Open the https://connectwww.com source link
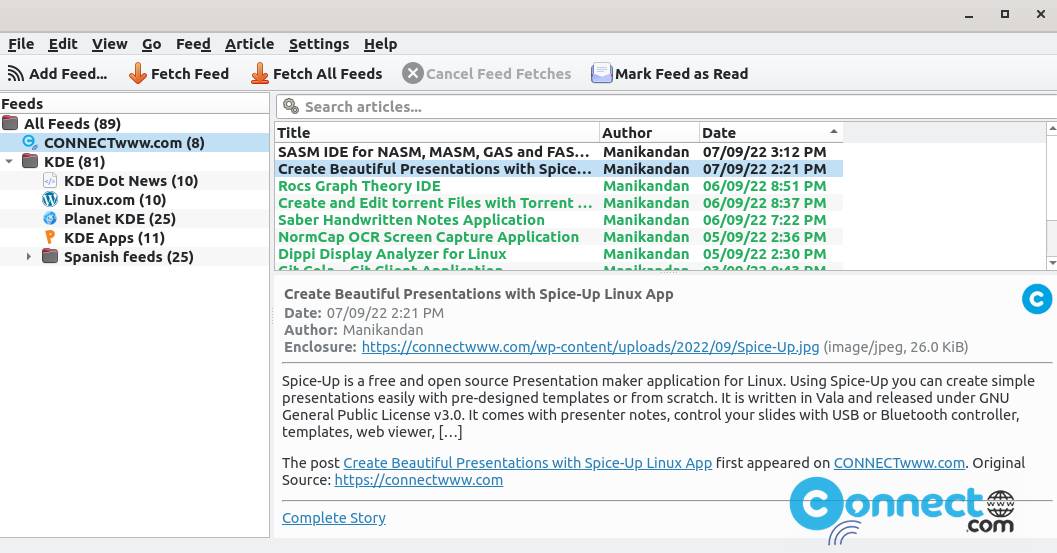Image resolution: width=1057 pixels, height=553 pixels. pyautogui.click(x=419, y=480)
